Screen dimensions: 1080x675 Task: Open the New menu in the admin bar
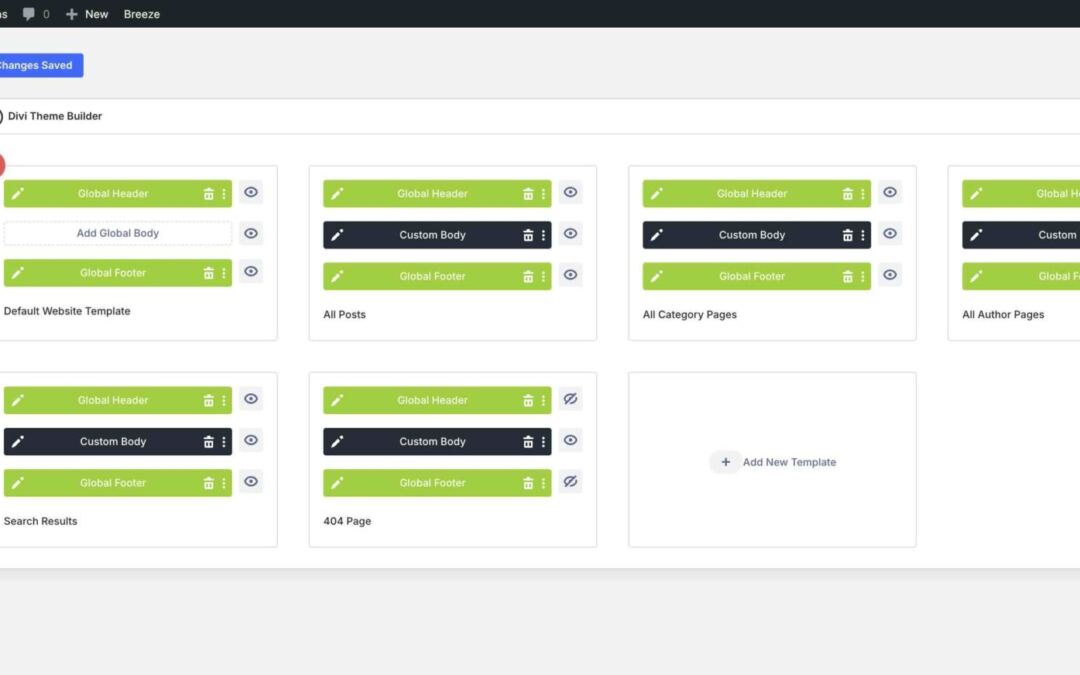click(x=86, y=13)
